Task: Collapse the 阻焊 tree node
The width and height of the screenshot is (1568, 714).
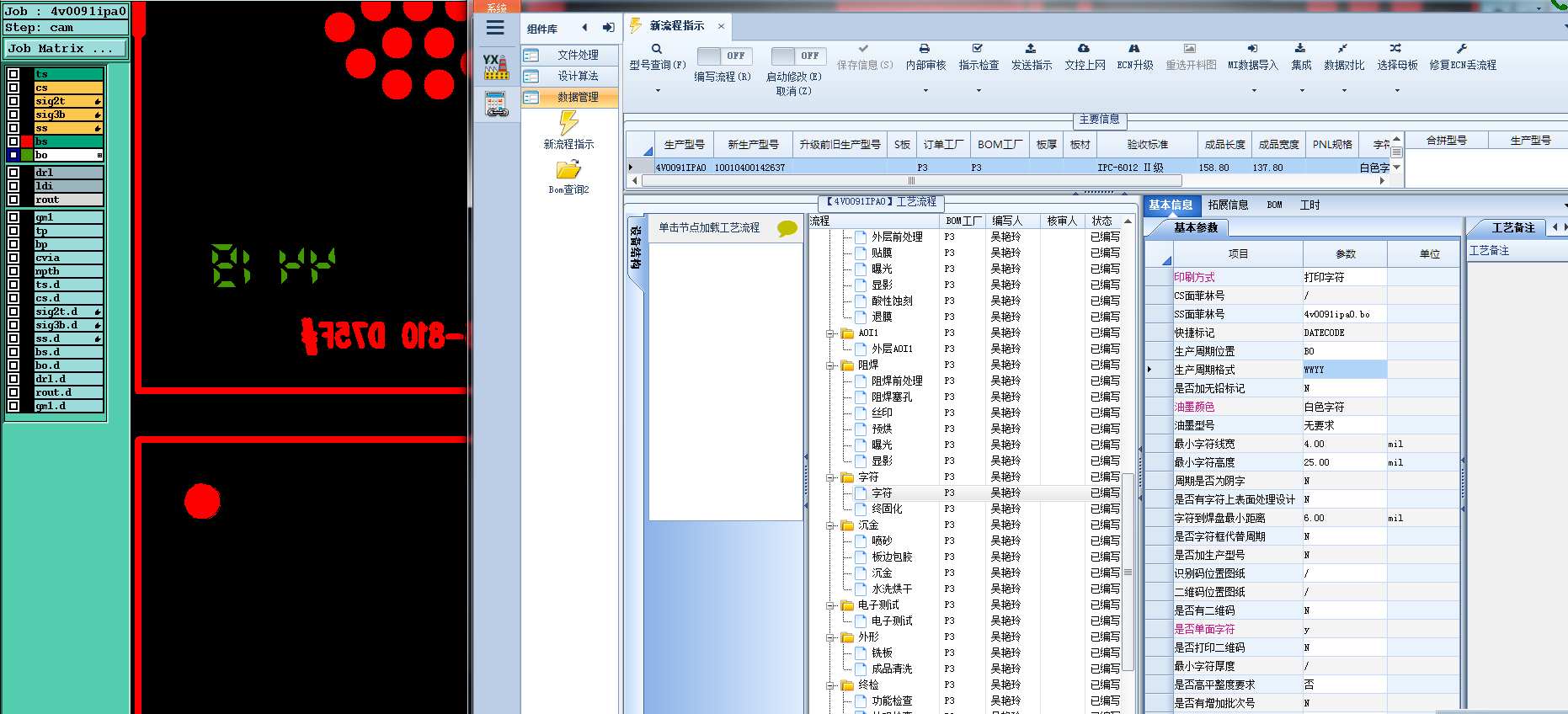Action: click(x=830, y=365)
